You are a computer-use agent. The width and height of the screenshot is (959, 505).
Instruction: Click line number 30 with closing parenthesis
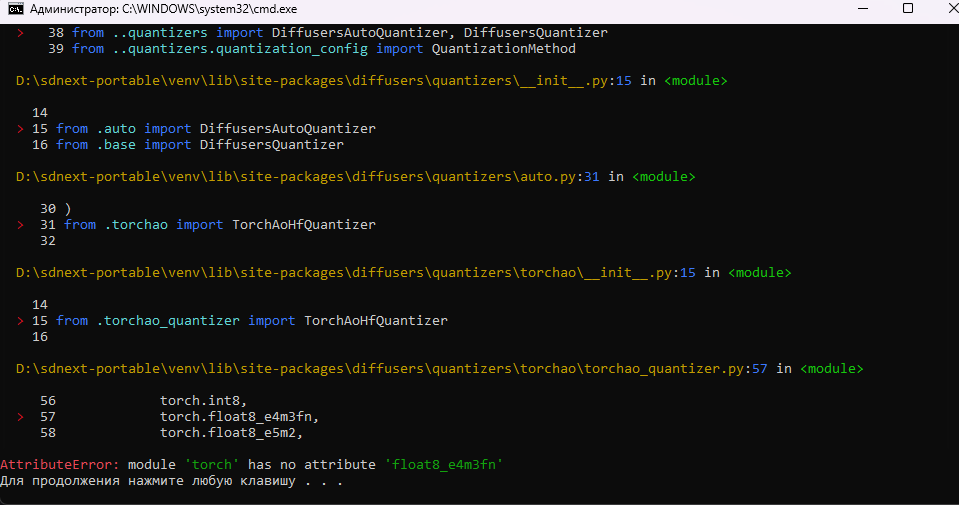56,208
